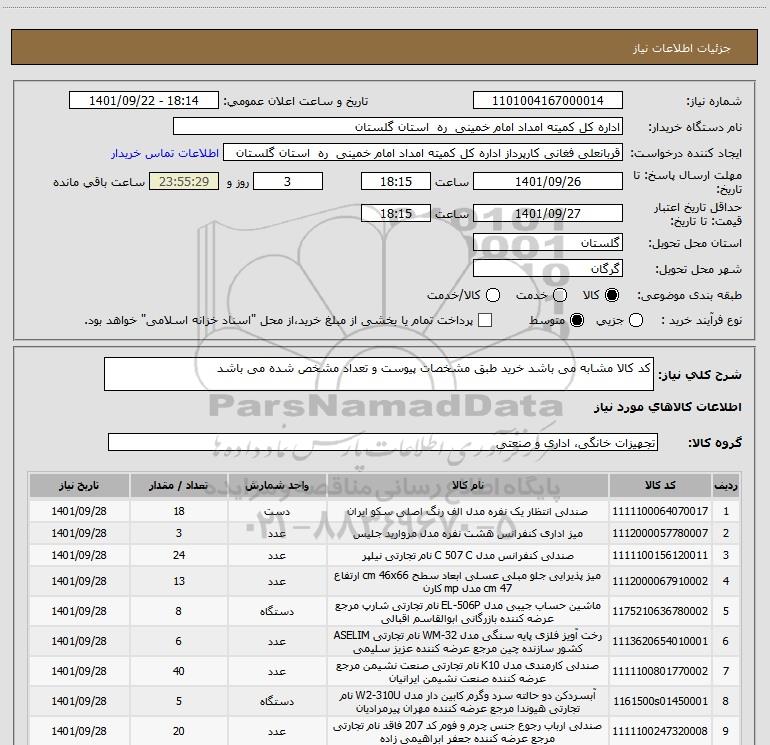Click product code 1112000067910002

coord(660,581)
